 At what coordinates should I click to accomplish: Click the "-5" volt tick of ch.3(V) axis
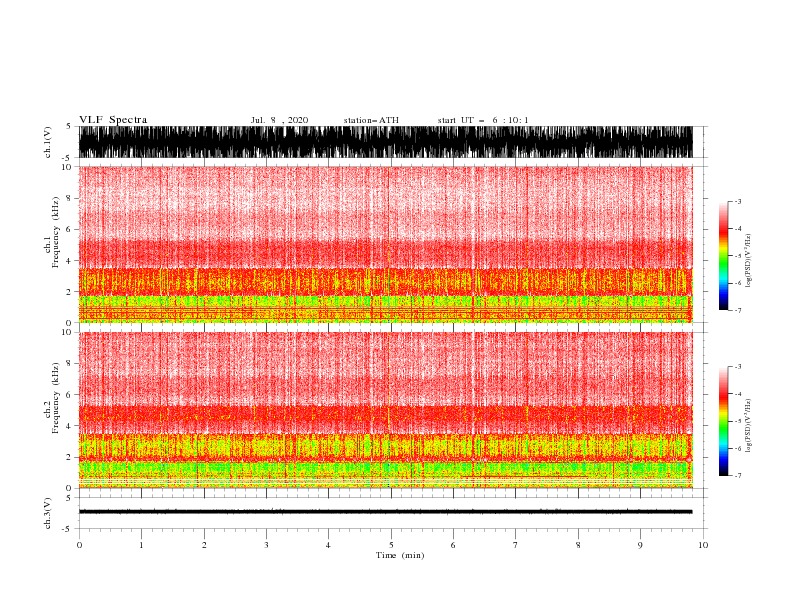click(x=68, y=529)
